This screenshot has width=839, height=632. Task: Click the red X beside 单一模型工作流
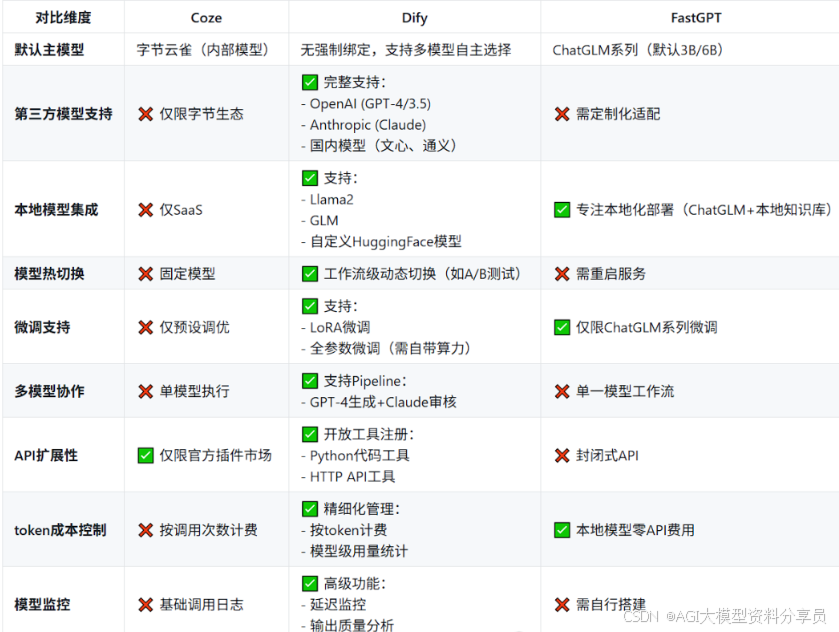tap(562, 391)
